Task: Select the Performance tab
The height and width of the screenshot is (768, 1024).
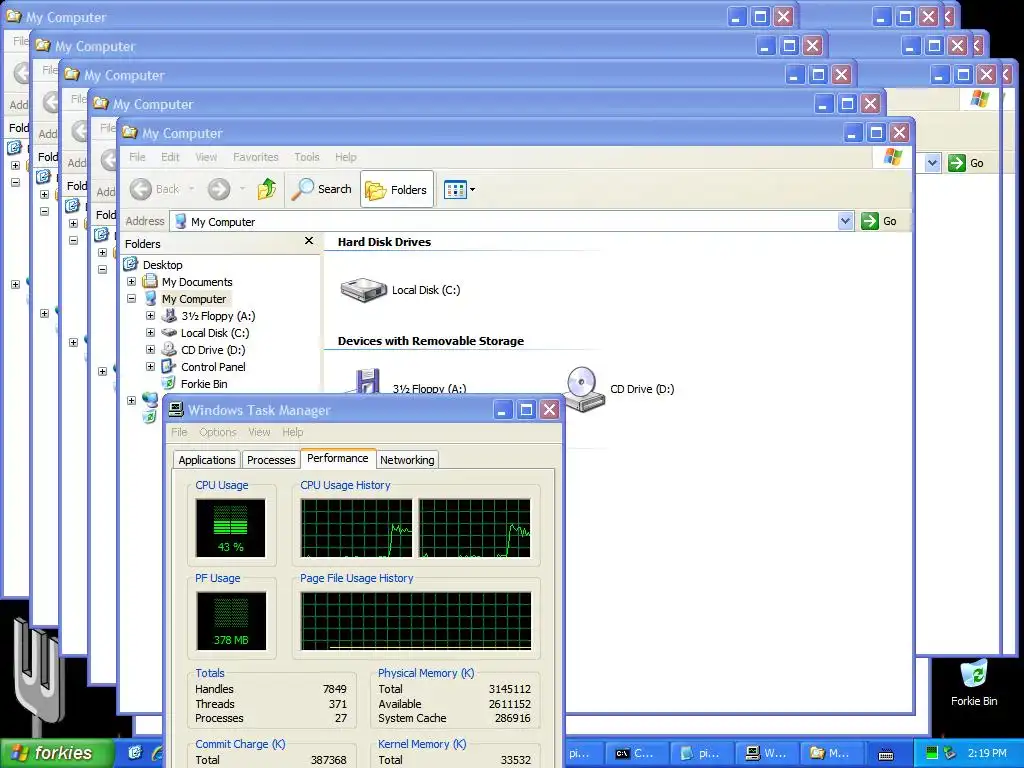Action: coord(338,458)
